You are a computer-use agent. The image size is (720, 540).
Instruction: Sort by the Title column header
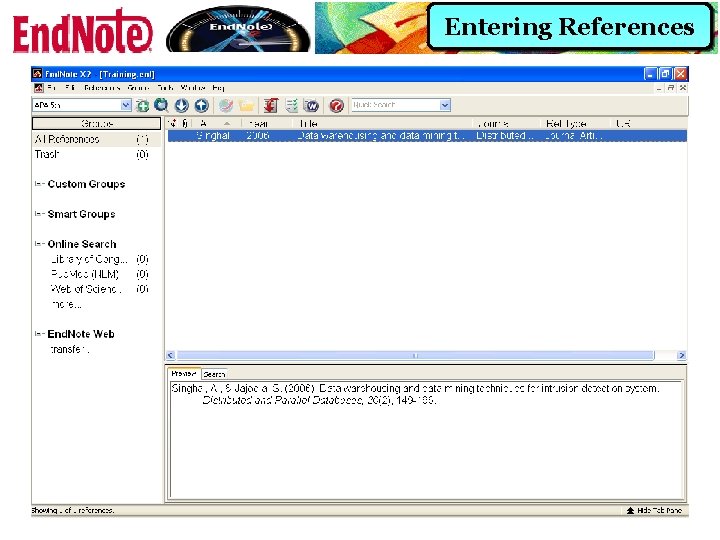384,124
